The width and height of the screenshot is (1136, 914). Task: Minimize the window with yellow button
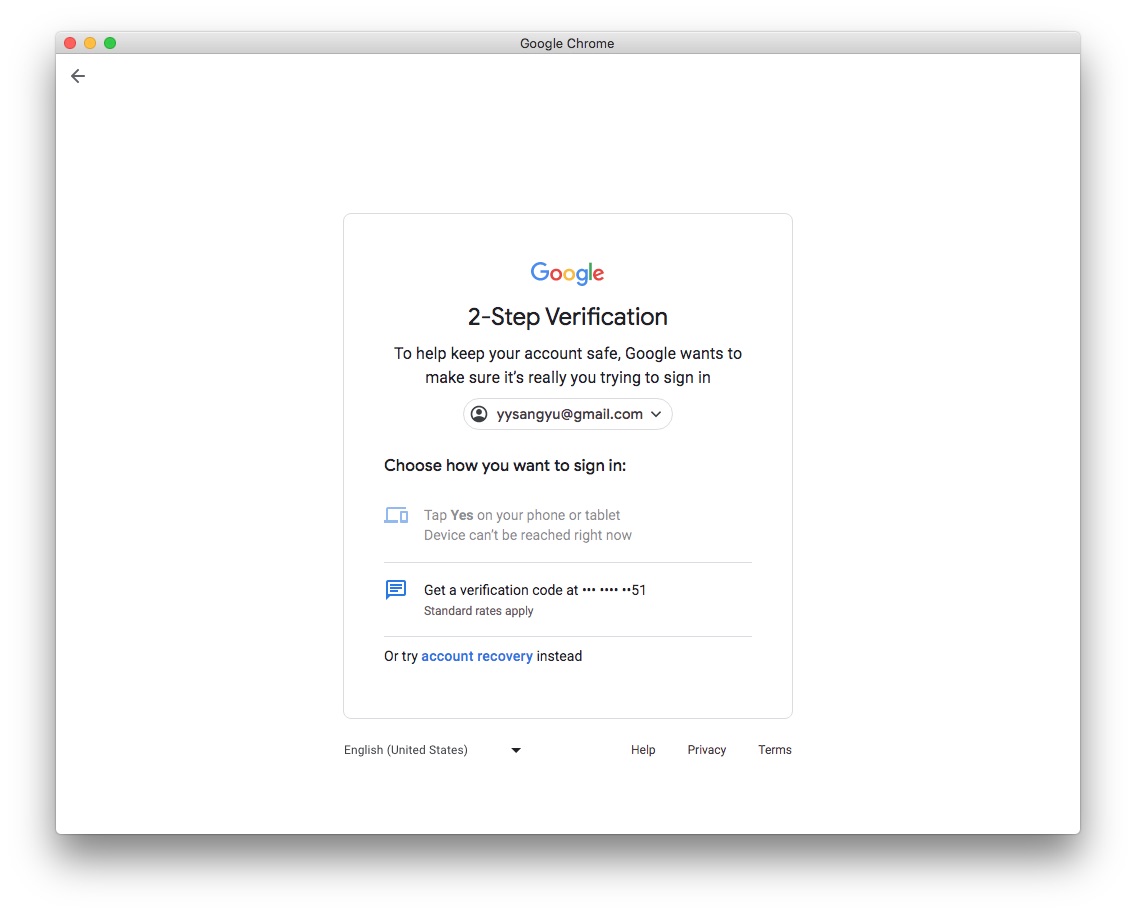pos(90,43)
